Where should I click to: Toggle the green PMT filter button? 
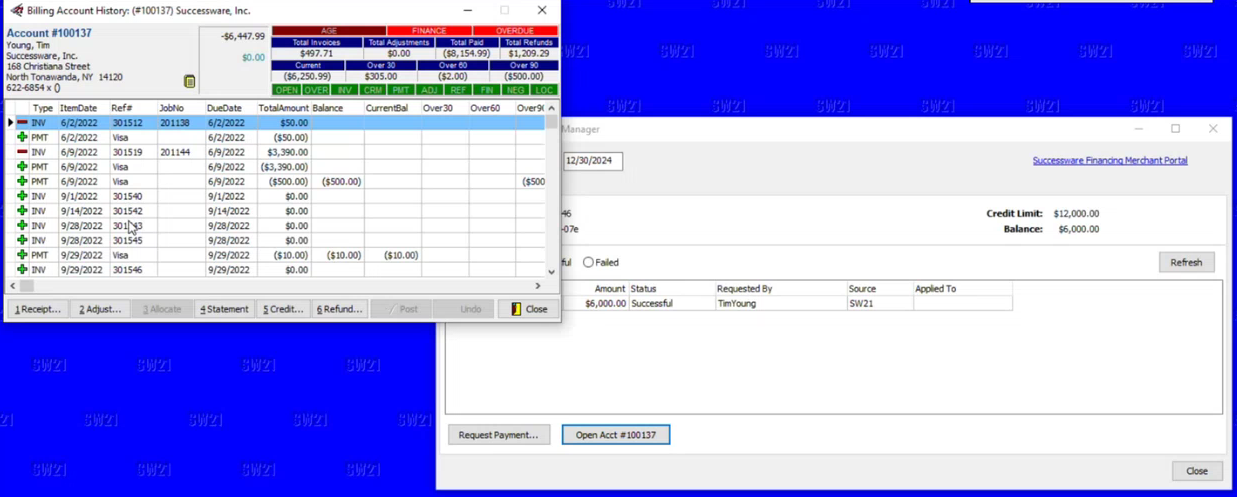click(x=401, y=90)
